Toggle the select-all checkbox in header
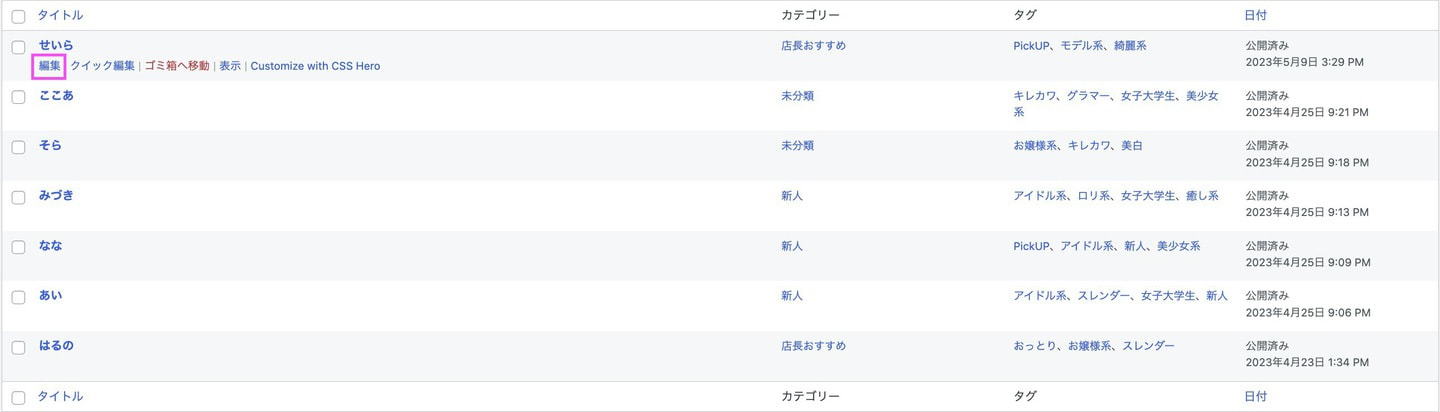This screenshot has width=1440, height=412. coord(18,16)
